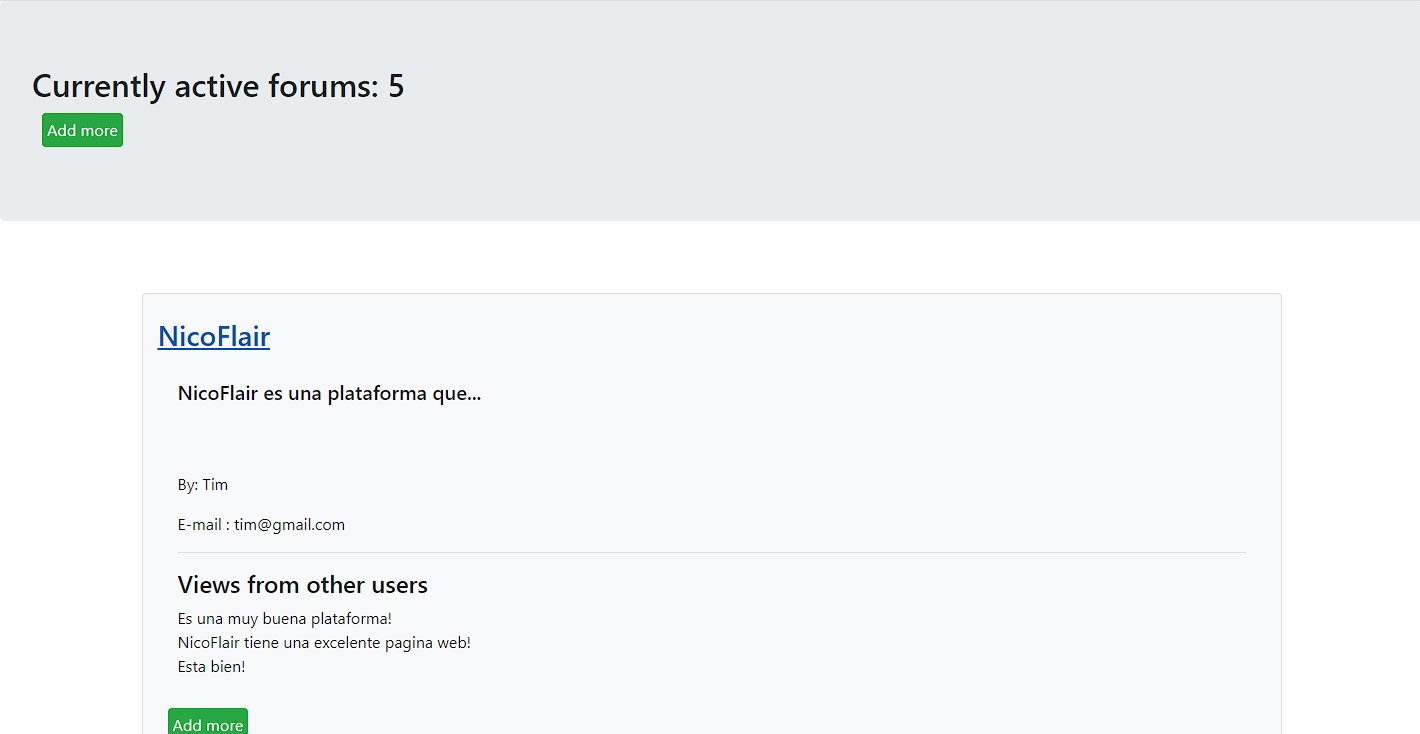The height and width of the screenshot is (734, 1420).
Task: Select the comment about excelente pagina web
Action: tap(324, 643)
